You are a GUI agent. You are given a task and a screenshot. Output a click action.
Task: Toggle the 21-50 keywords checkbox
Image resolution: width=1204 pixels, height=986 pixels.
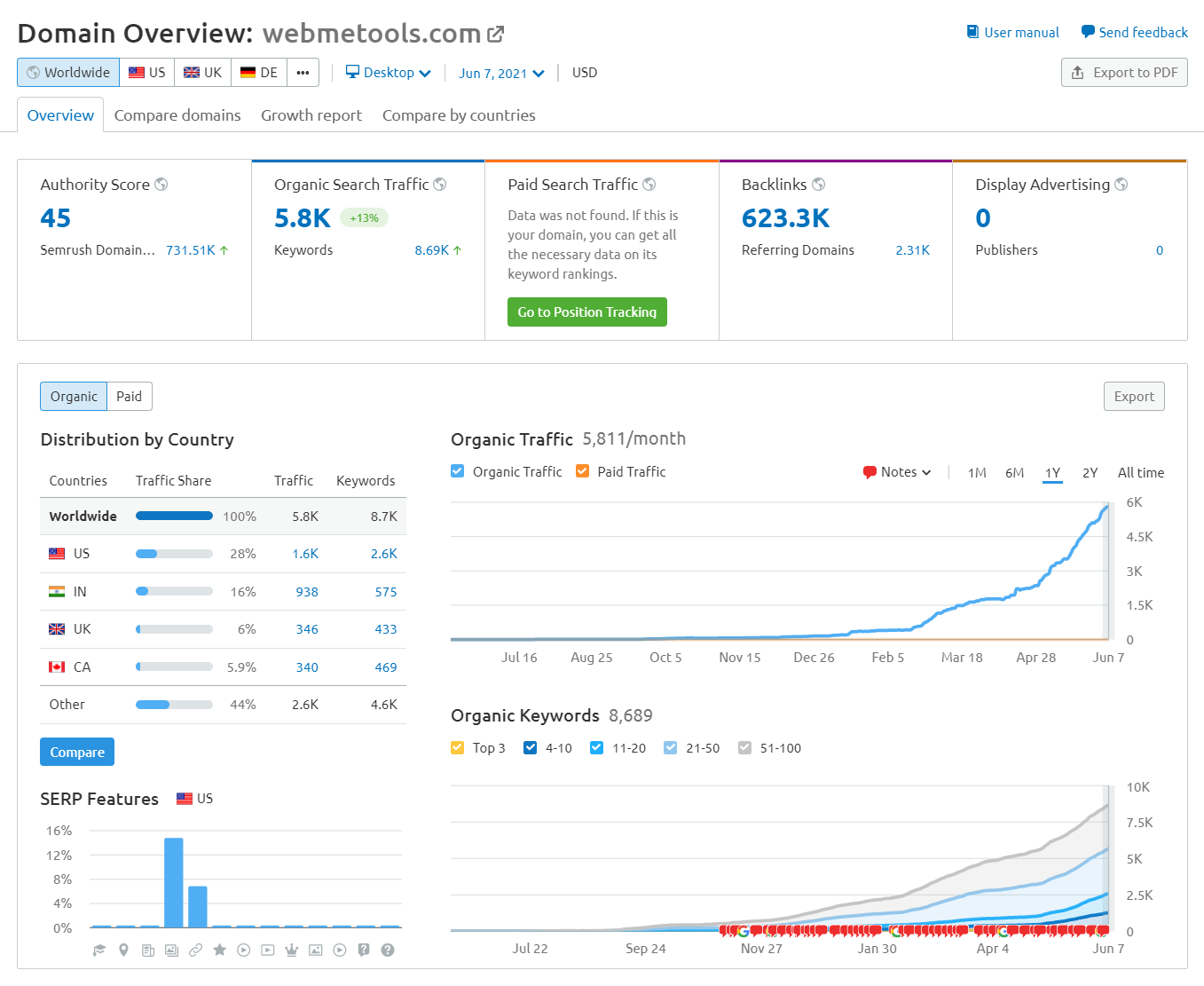pos(671,747)
